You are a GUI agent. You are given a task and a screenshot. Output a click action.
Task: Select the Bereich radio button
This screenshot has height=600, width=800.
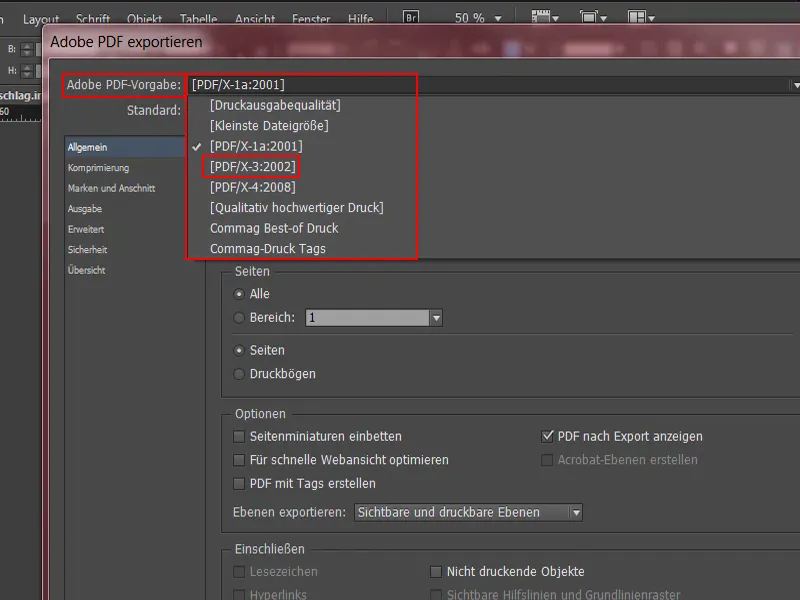[239, 318]
